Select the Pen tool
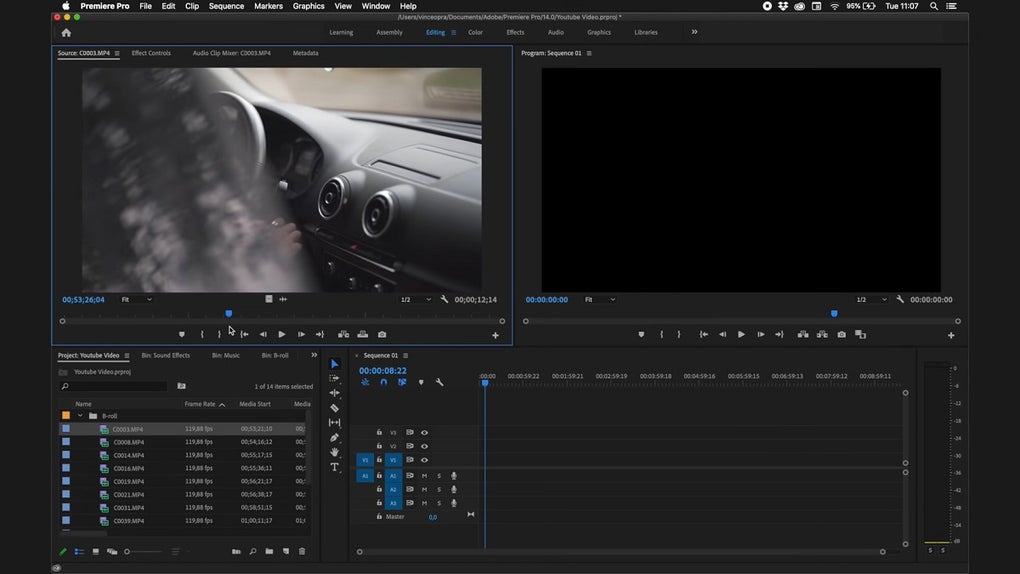Image resolution: width=1020 pixels, height=574 pixels. coord(334,438)
